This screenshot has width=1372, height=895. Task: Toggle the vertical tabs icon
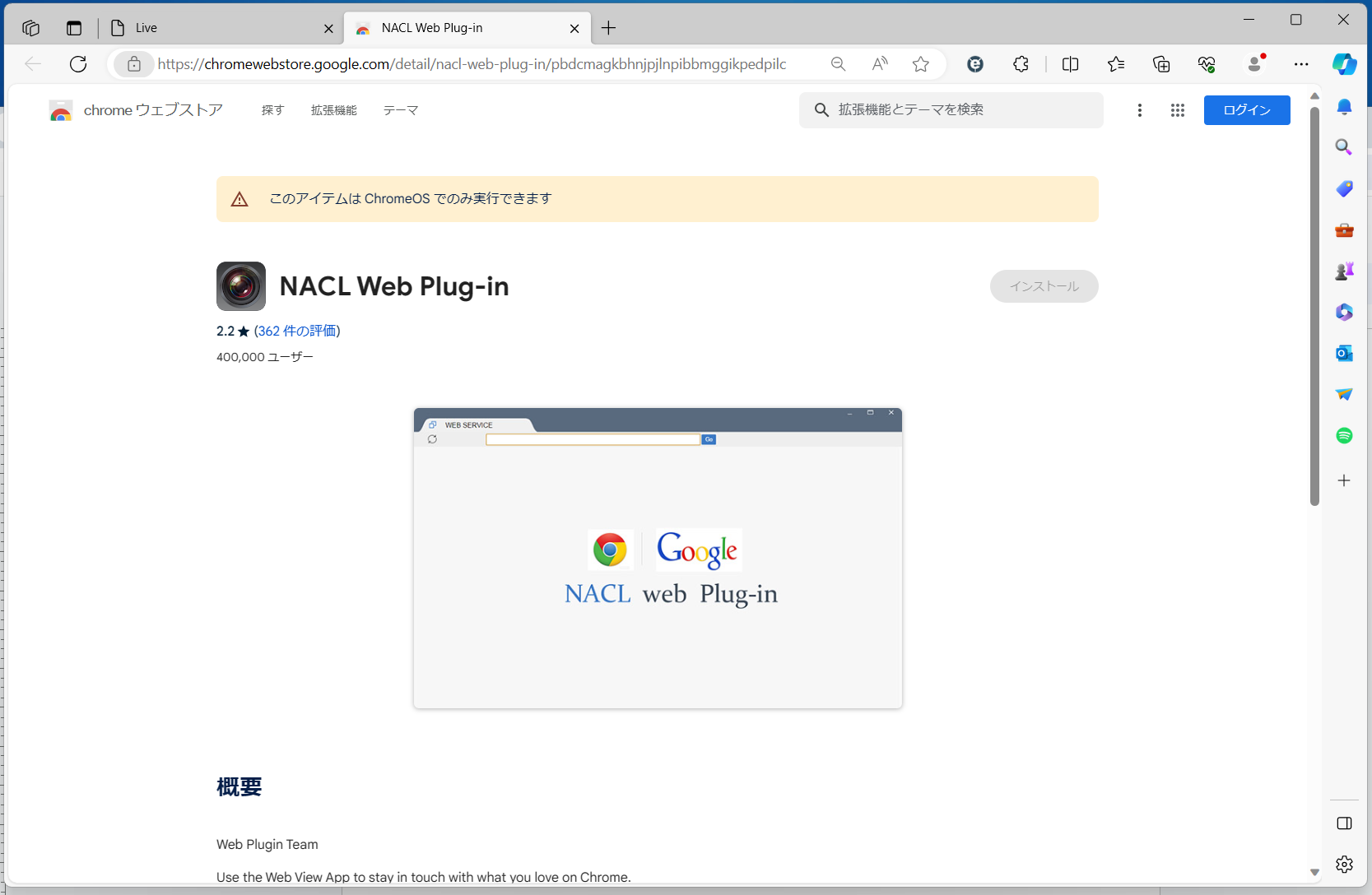tap(74, 28)
